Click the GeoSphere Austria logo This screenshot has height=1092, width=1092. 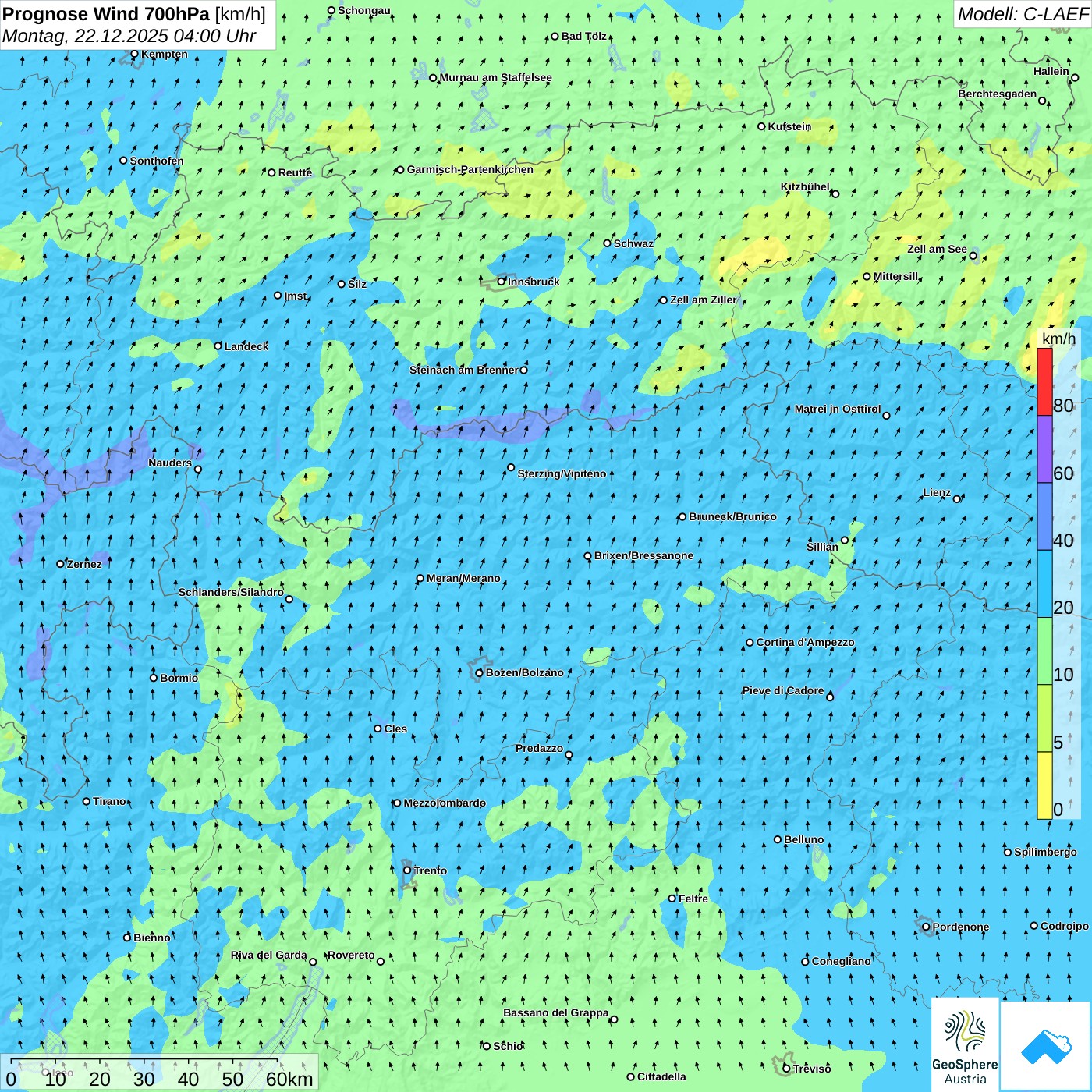pos(965,1044)
